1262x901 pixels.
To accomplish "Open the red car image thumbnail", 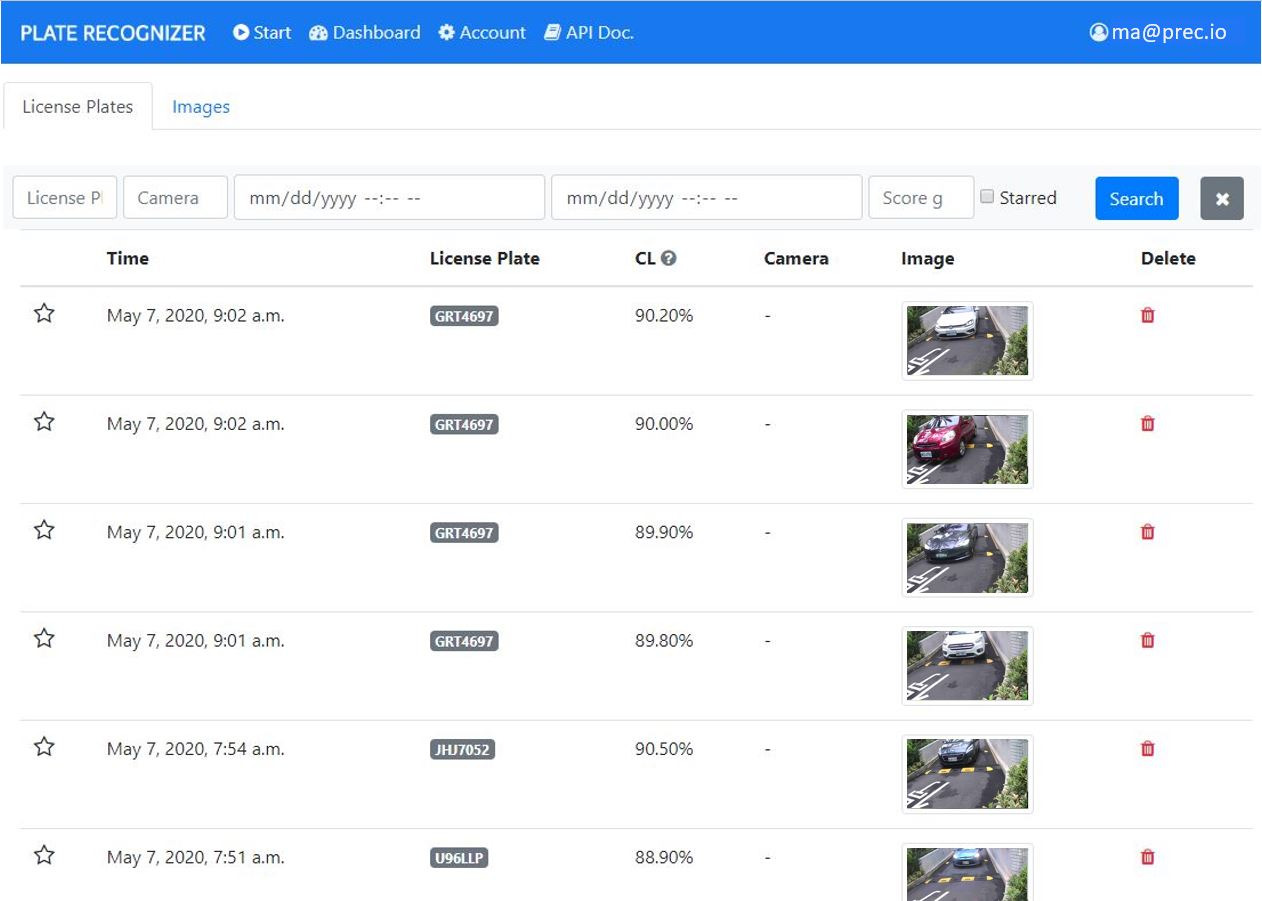I will 966,448.
